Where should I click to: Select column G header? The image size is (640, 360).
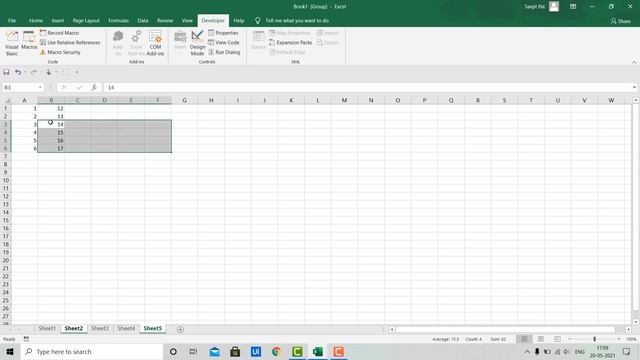(184, 100)
